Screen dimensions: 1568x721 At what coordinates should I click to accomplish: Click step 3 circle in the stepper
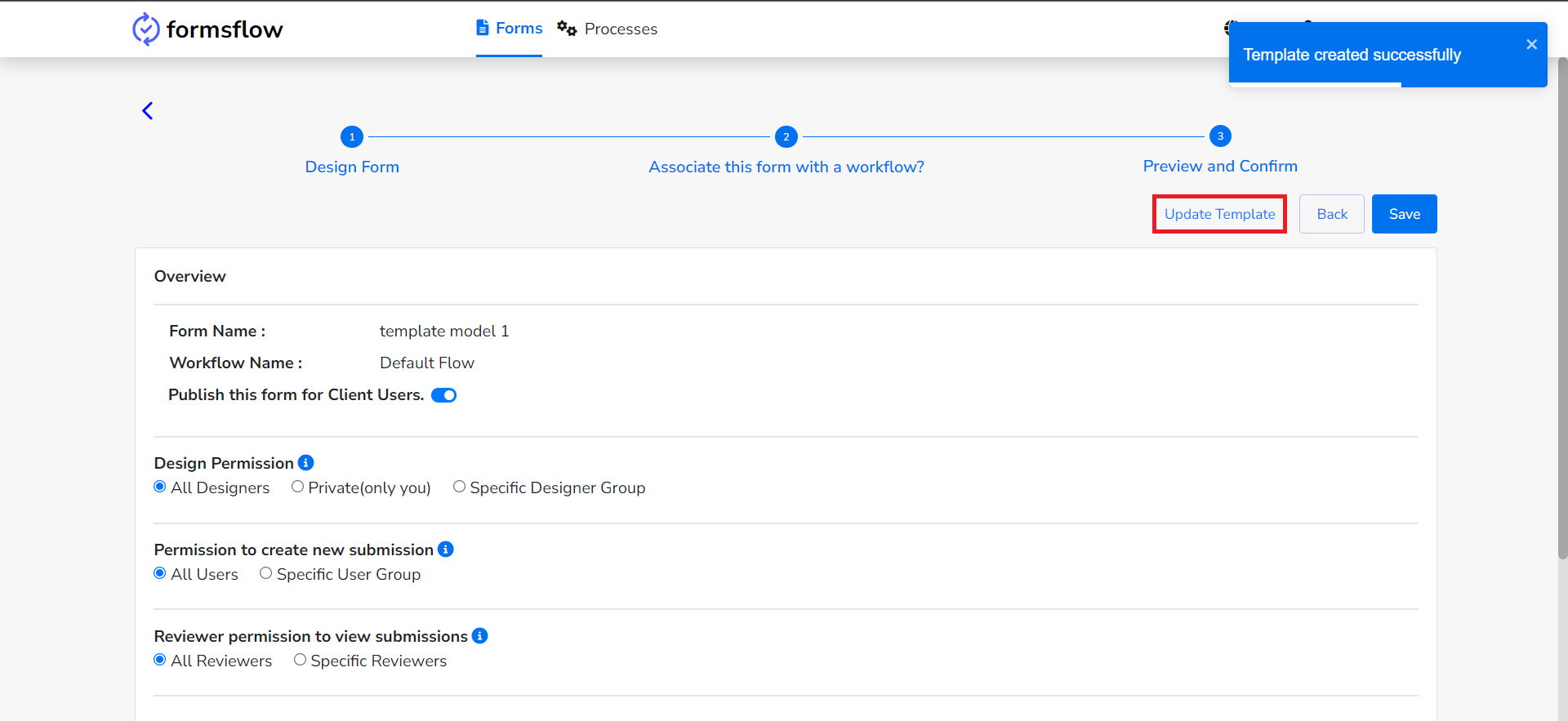coord(1220,136)
